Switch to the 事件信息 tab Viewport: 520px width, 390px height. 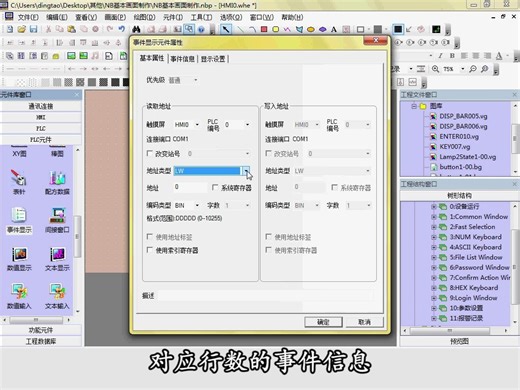(x=182, y=59)
